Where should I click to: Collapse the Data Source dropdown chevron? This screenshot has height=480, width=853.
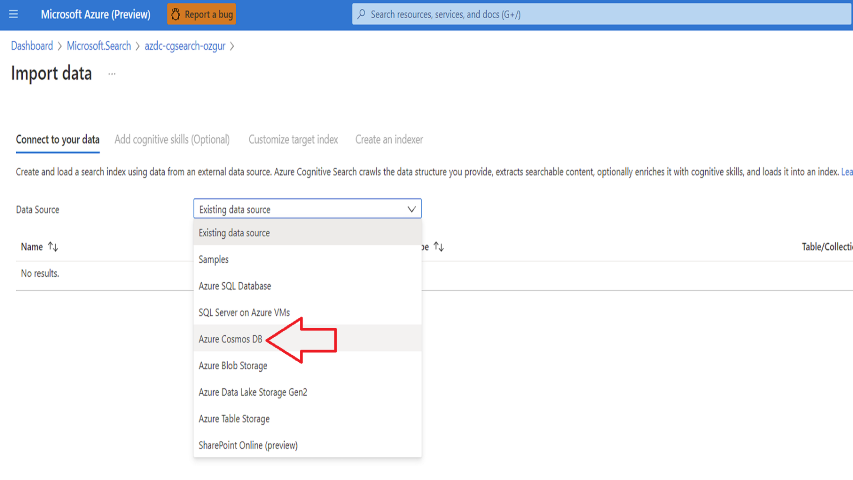click(x=411, y=209)
